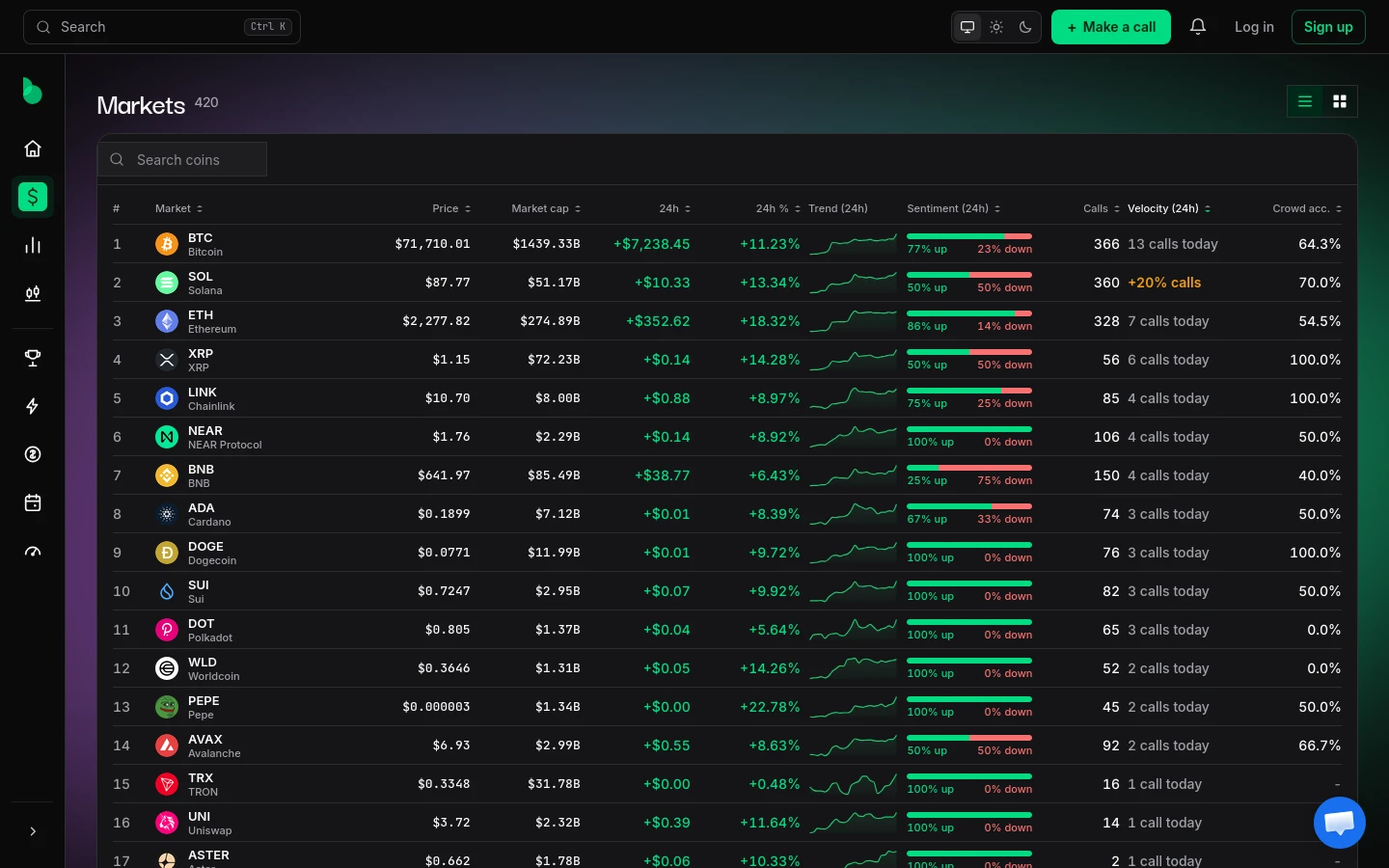1389x868 pixels.
Task: Open the BTC Bitcoin market row
Action: pyautogui.click(x=727, y=244)
